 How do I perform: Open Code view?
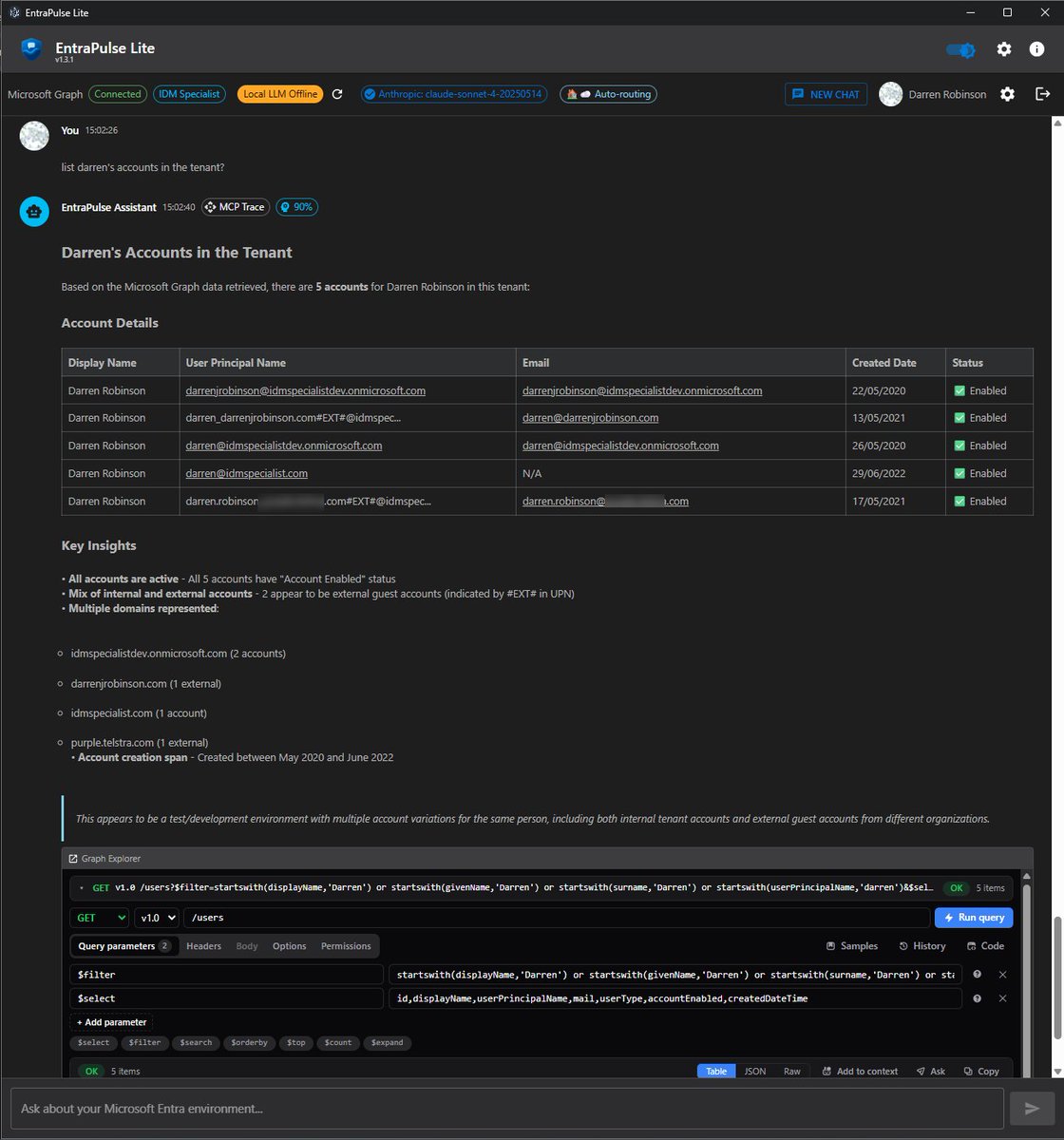[x=985, y=946]
